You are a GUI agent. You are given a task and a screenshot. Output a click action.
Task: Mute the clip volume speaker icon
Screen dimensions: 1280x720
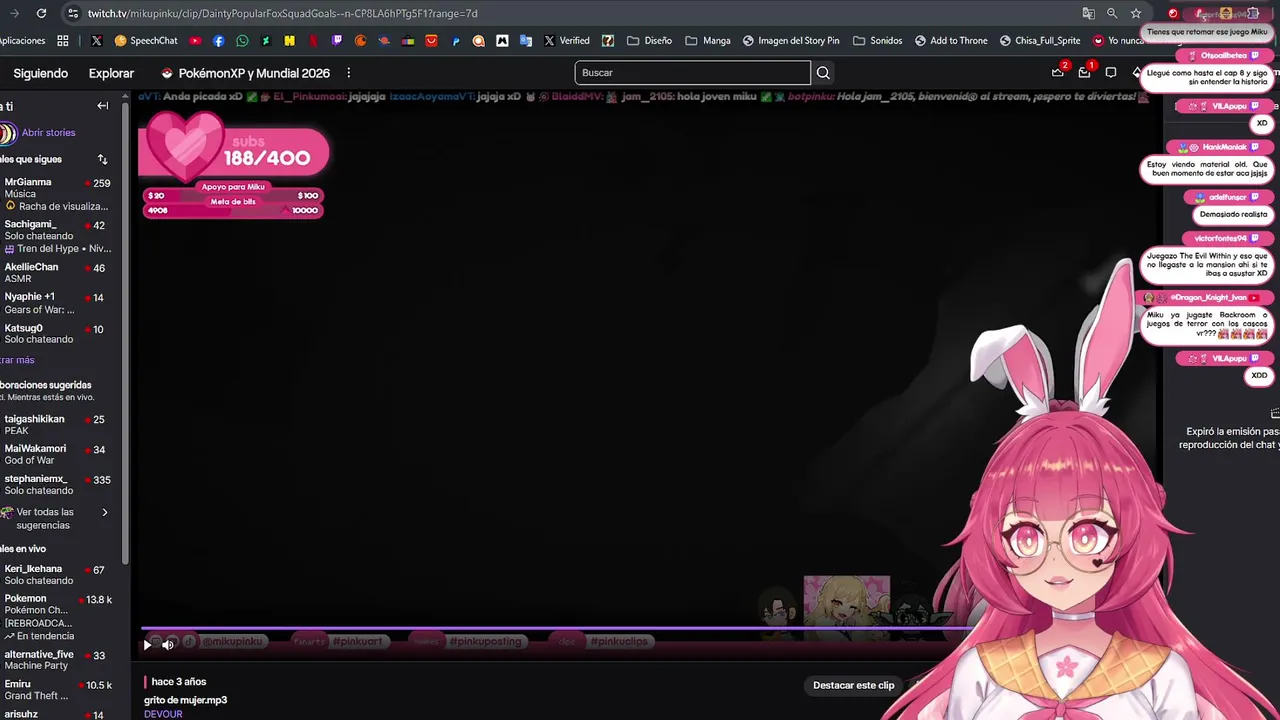tap(168, 645)
